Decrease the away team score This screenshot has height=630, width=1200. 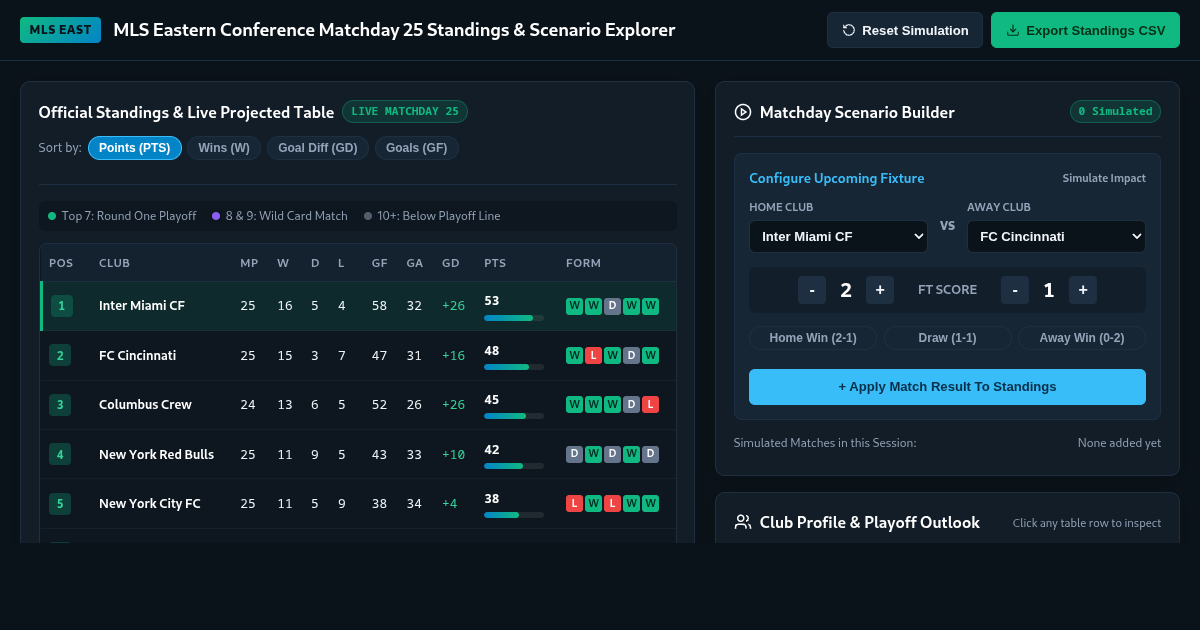[1015, 290]
